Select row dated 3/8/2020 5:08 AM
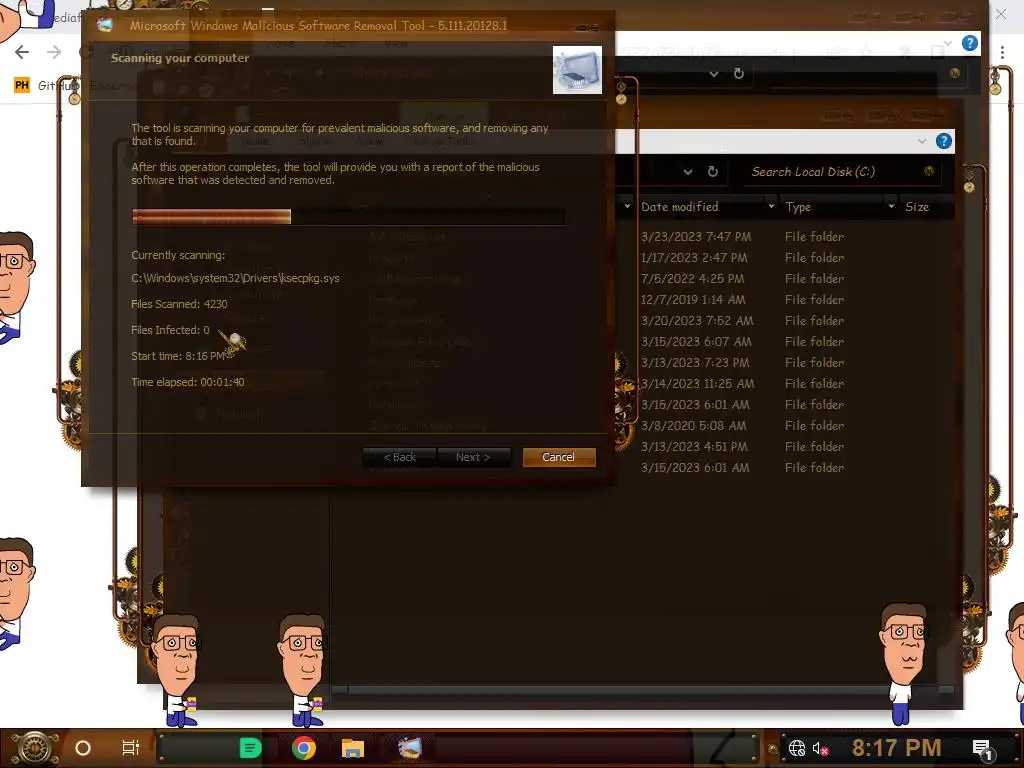 coord(694,426)
